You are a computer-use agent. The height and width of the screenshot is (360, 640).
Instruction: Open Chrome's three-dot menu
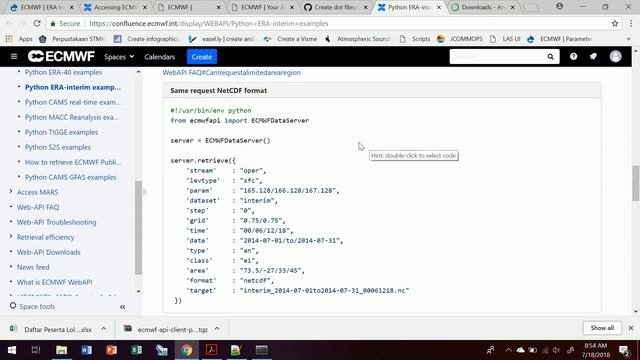[631, 24]
